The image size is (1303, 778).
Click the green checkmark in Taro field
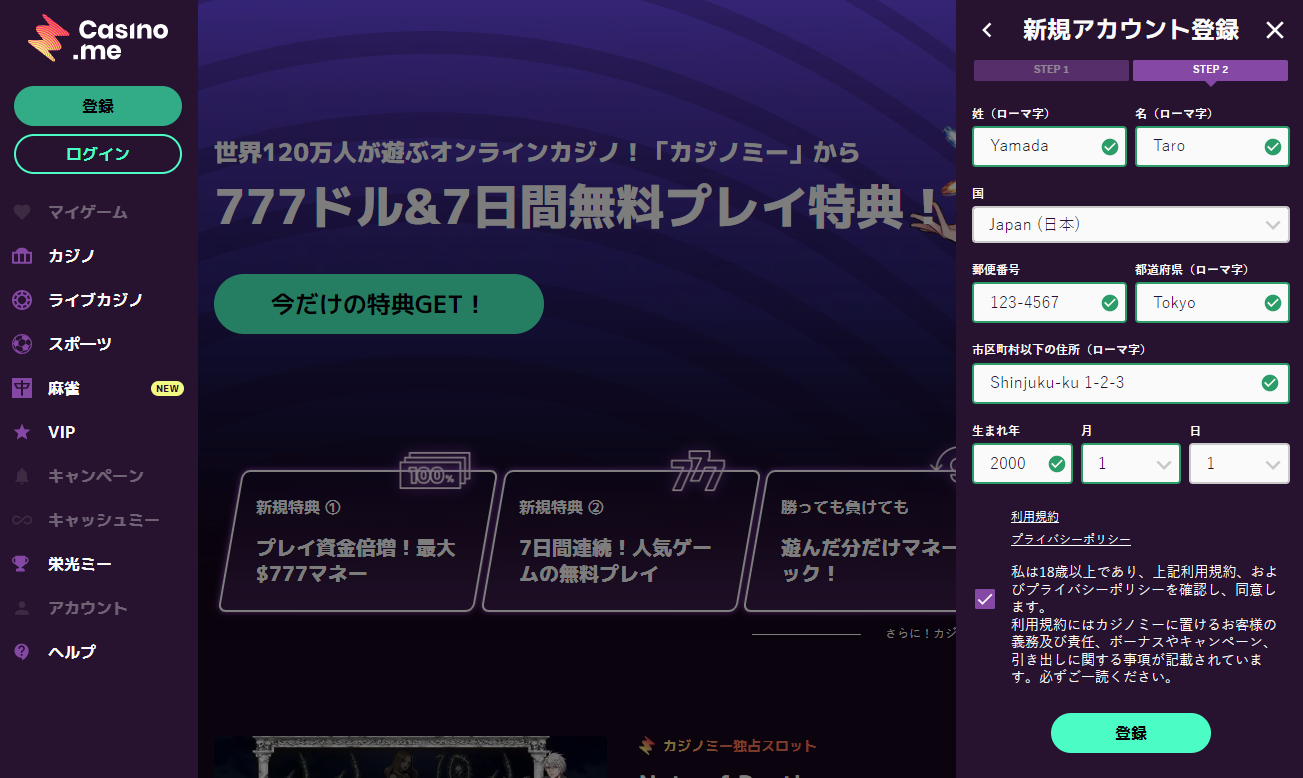[1272, 147]
